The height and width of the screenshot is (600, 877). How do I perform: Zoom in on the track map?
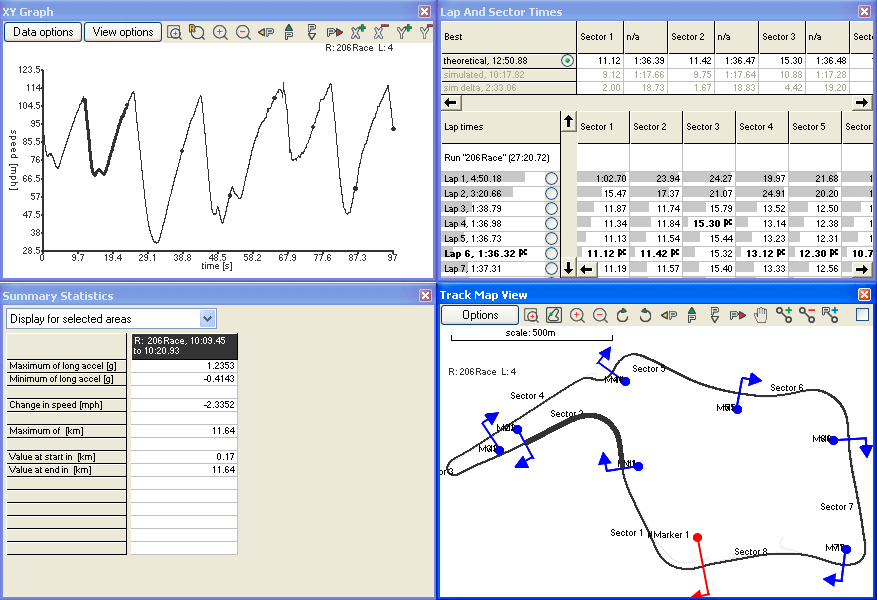click(x=577, y=315)
